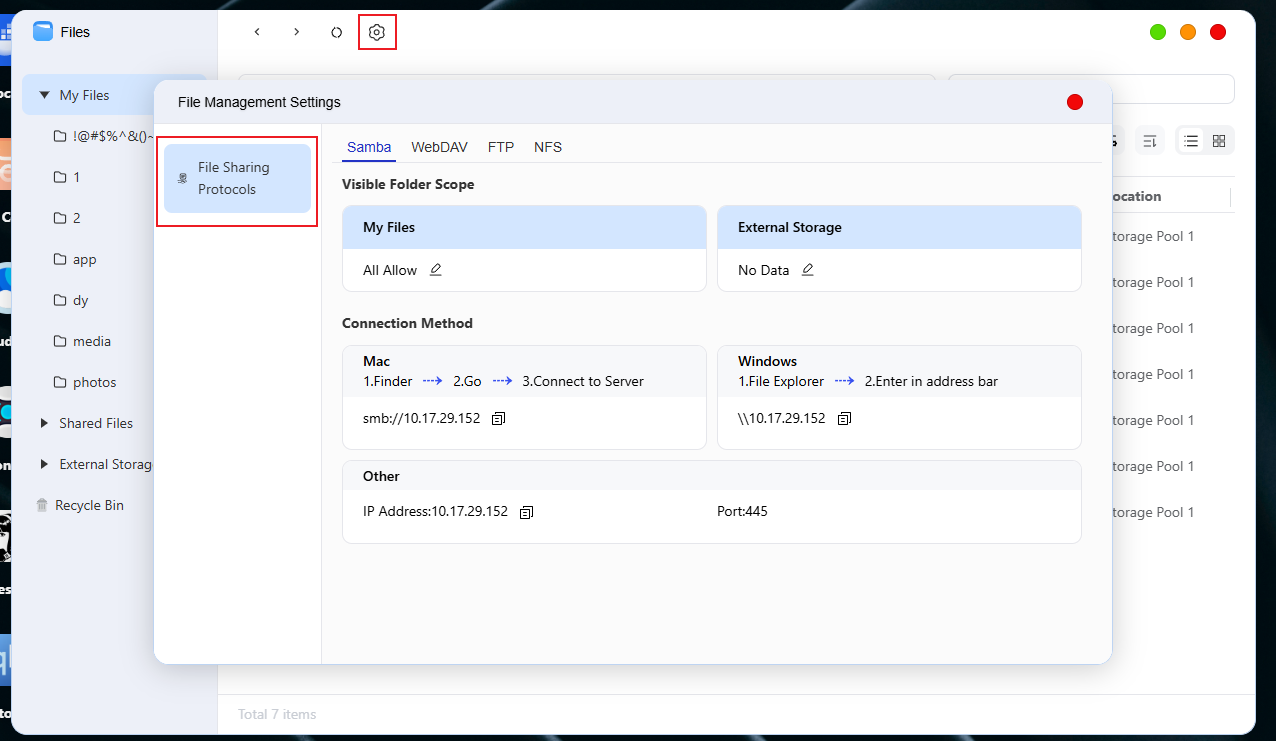Copy the \\10.17.29.152 Windows address
This screenshot has height=741, width=1276.
(x=844, y=419)
